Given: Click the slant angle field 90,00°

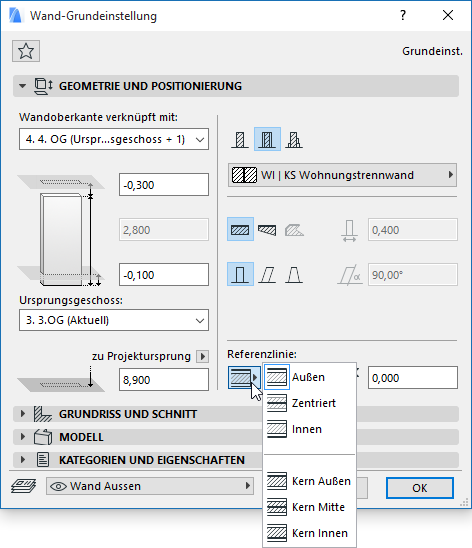Looking at the screenshot, I should tap(413, 275).
